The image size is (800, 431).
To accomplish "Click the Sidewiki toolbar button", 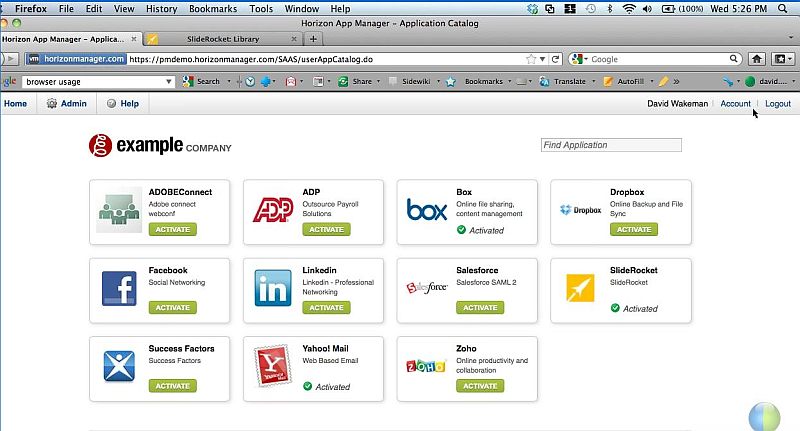I will pos(410,82).
